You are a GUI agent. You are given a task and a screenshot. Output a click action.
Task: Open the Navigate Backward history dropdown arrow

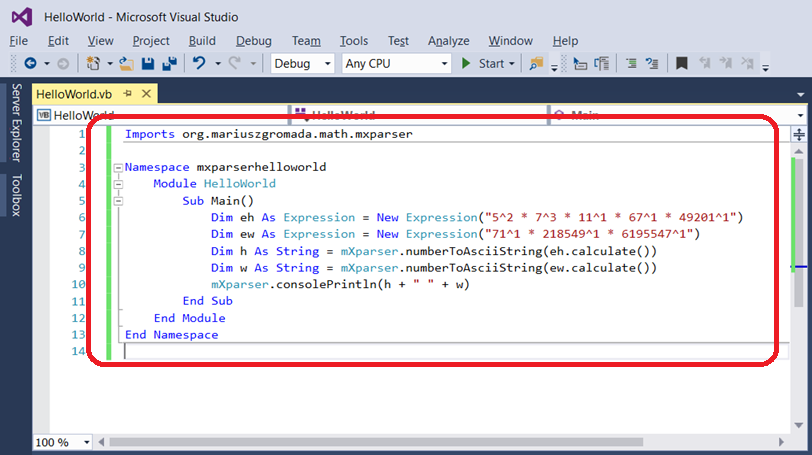[x=47, y=64]
